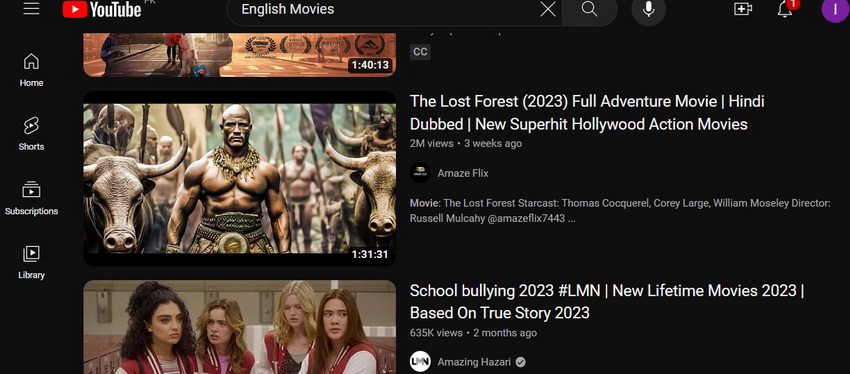
Task: Visit the Amaze Flix channel name
Action: click(x=463, y=173)
